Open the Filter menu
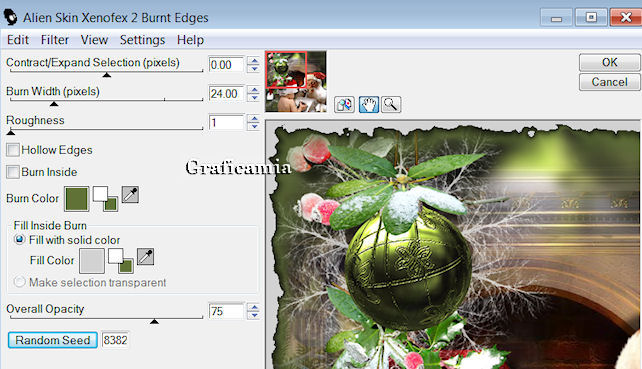The width and height of the screenshot is (642, 369). tap(54, 40)
